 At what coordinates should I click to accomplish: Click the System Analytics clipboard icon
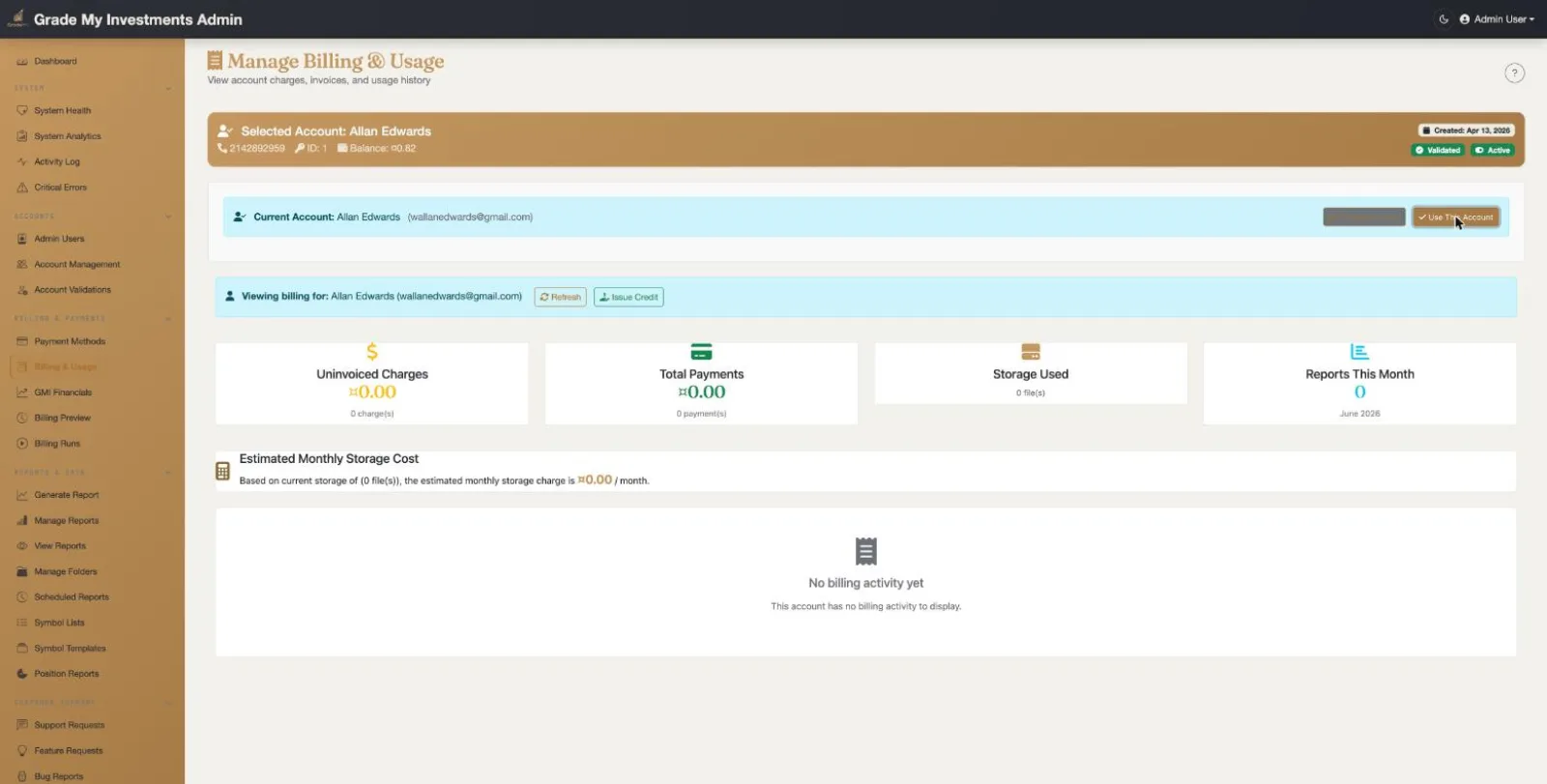pyautogui.click(x=22, y=136)
